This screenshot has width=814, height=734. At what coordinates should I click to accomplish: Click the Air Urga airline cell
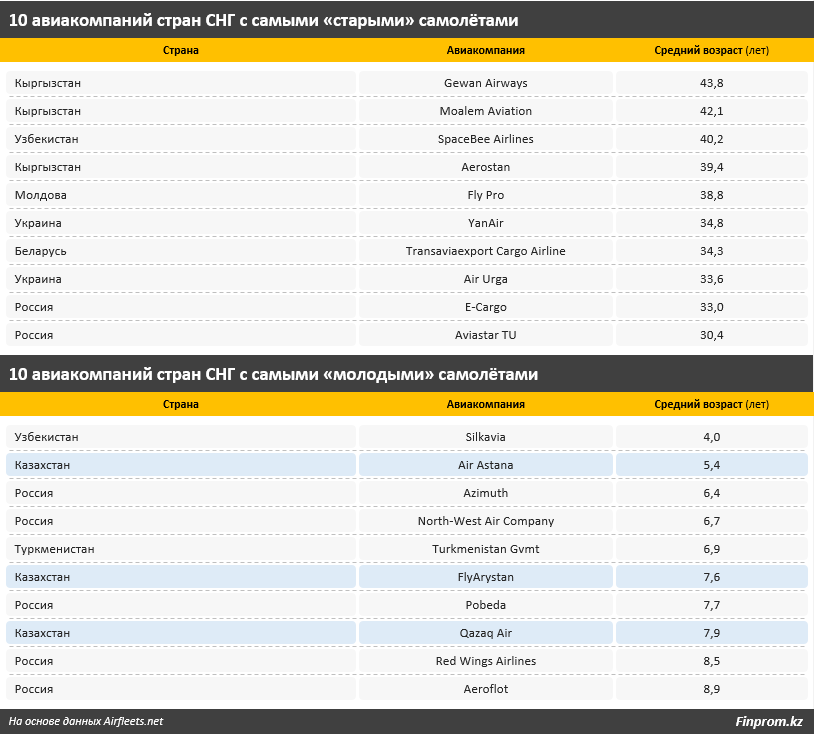pyautogui.click(x=485, y=279)
